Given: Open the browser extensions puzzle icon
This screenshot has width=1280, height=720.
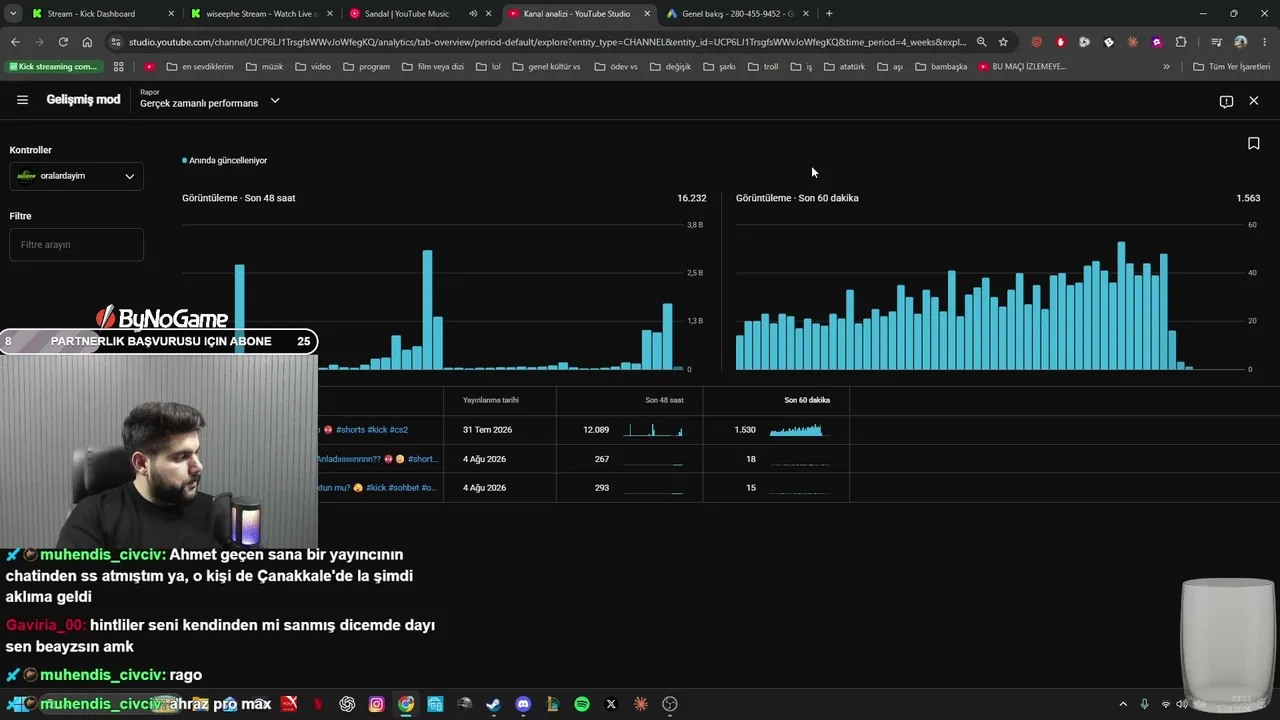Looking at the screenshot, I should 1181,42.
